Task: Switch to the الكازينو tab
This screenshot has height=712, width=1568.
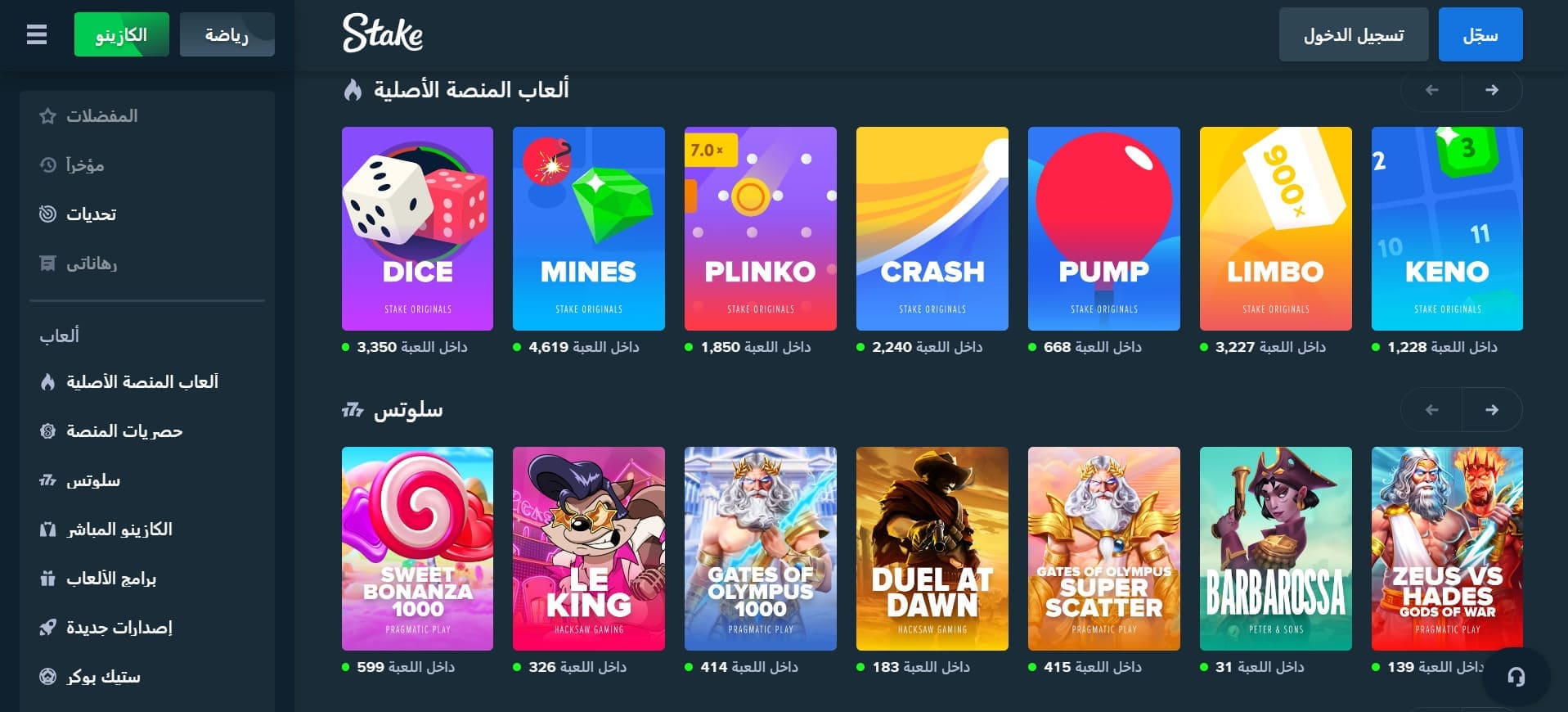Action: coord(121,34)
